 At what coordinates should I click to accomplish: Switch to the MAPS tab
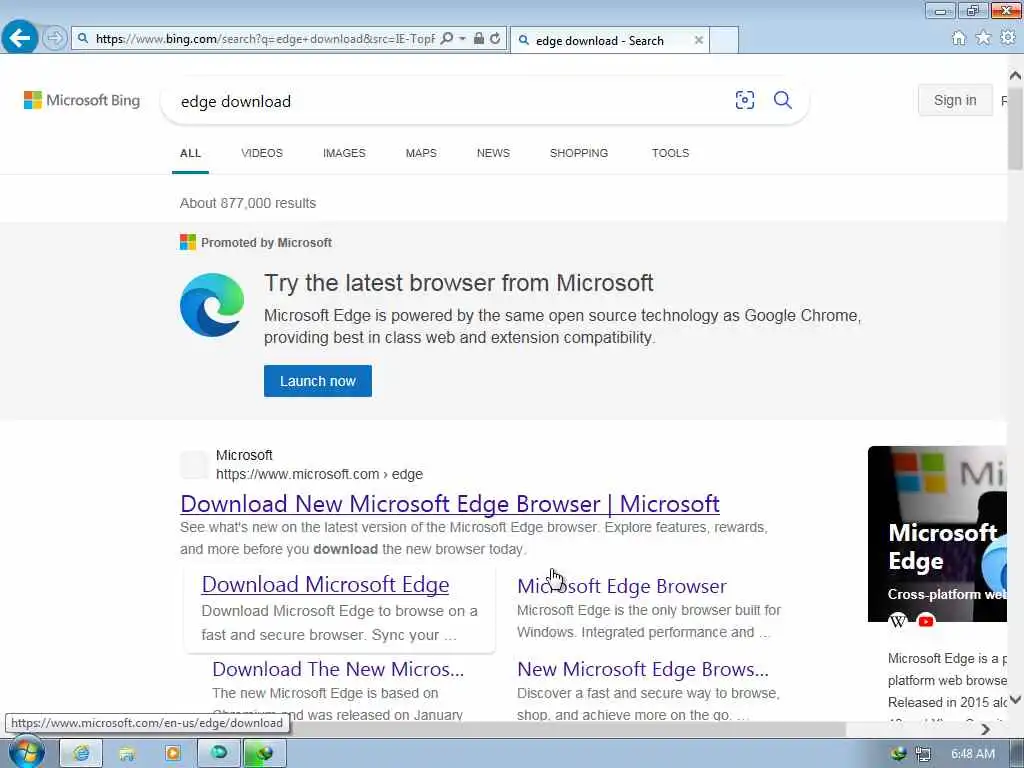(x=421, y=153)
